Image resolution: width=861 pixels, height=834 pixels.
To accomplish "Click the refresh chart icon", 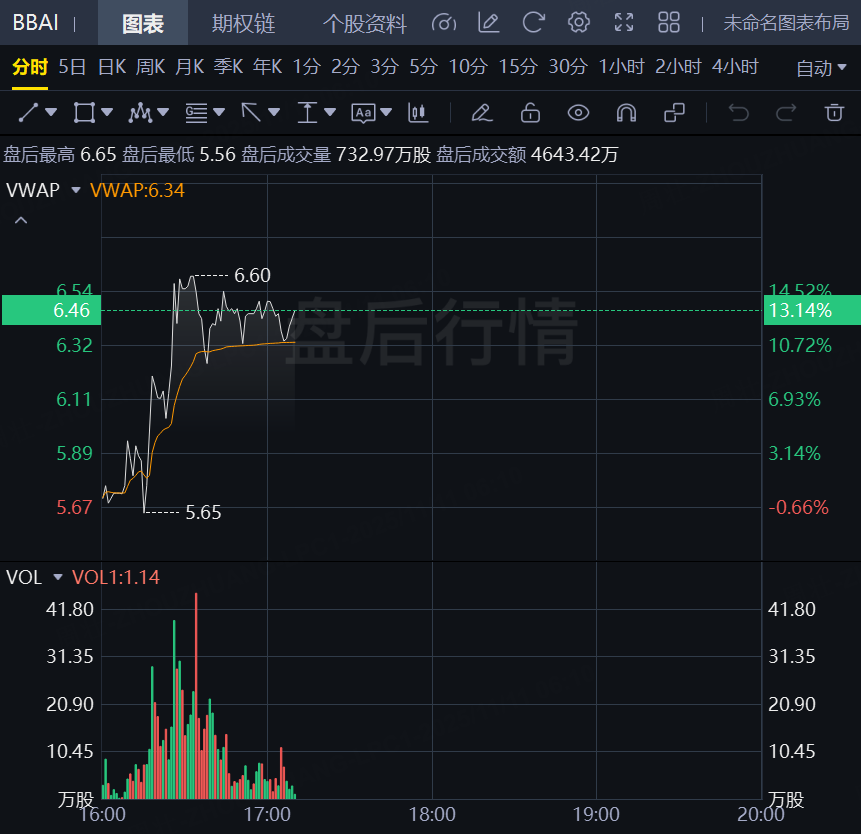I will pos(534,23).
